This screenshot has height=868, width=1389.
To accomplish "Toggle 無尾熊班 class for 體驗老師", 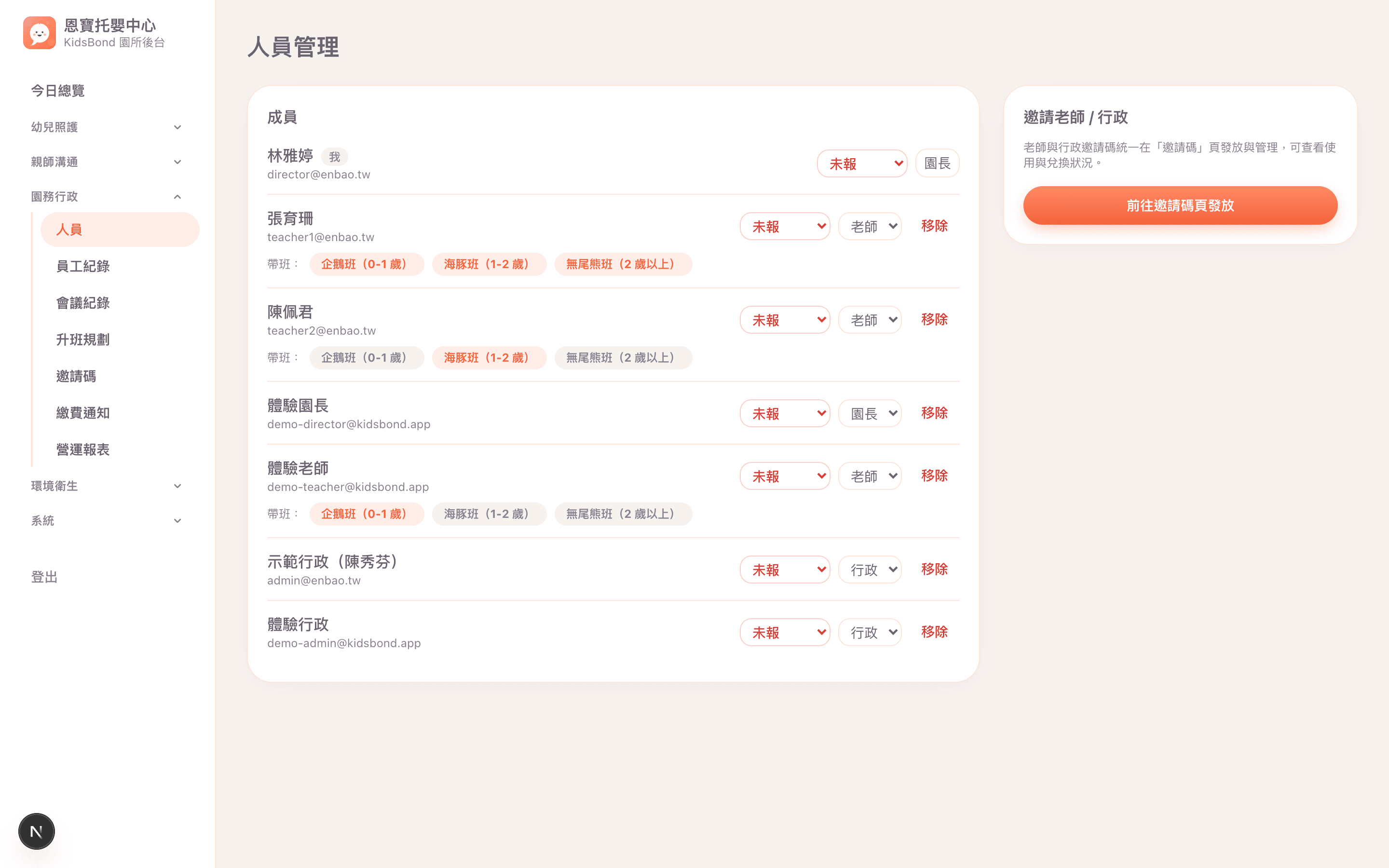I will point(623,514).
